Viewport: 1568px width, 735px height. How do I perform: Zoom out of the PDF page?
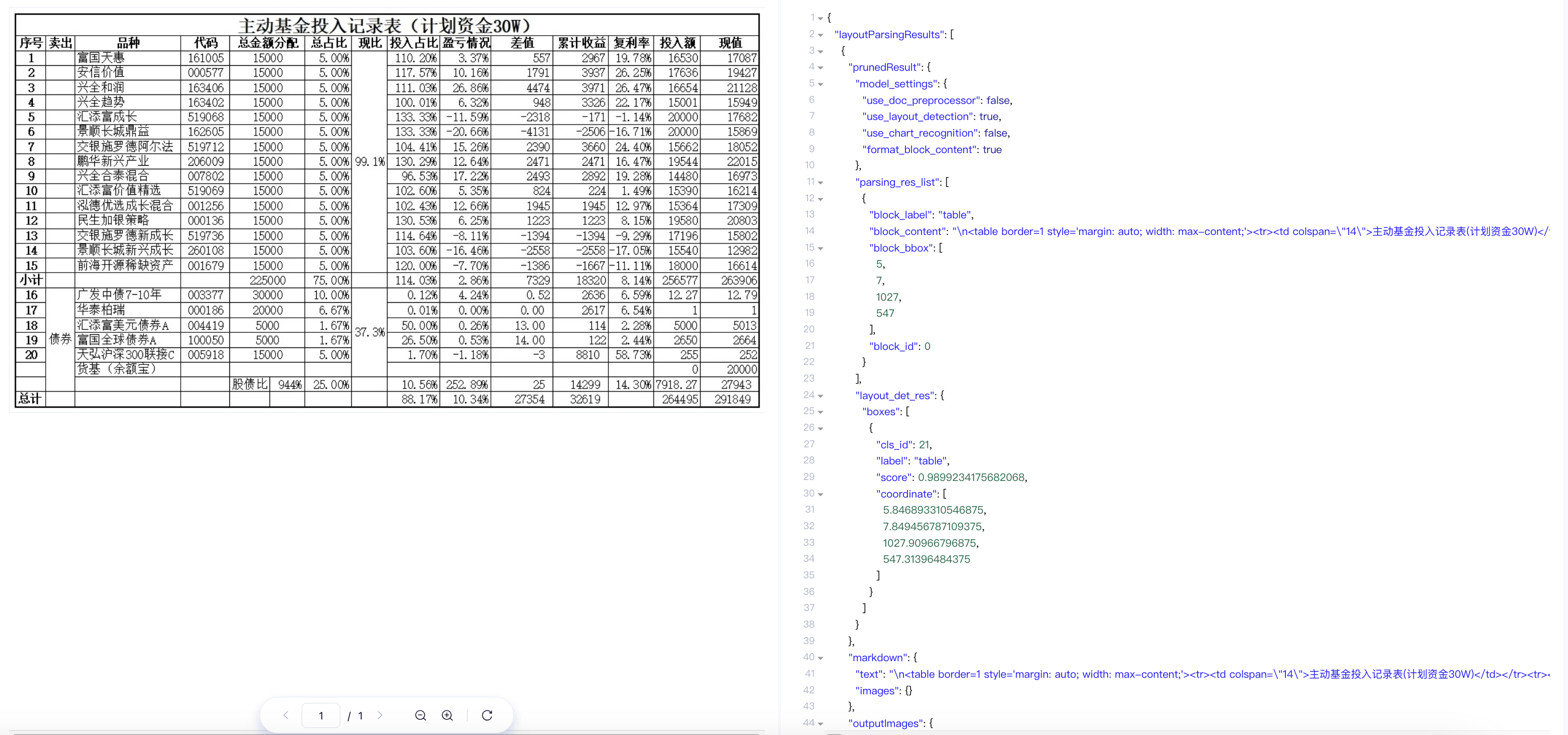[x=421, y=715]
